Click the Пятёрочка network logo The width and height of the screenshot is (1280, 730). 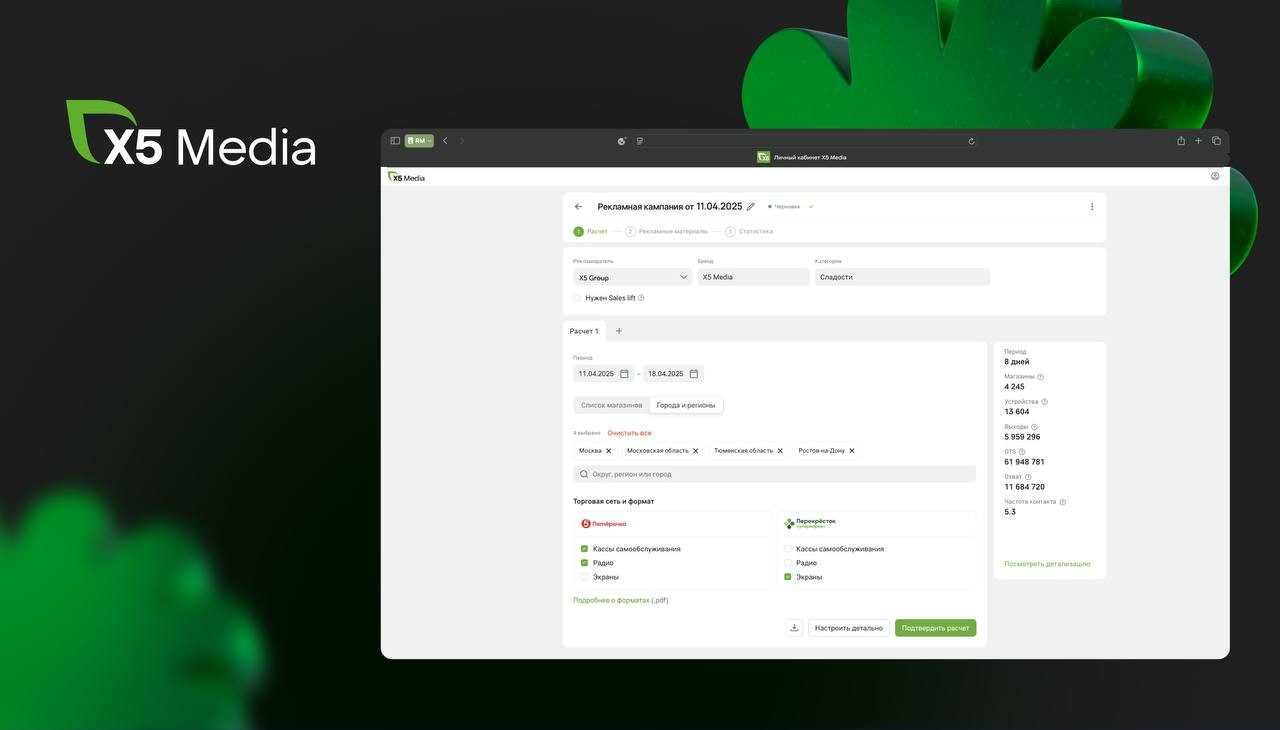pyautogui.click(x=604, y=523)
